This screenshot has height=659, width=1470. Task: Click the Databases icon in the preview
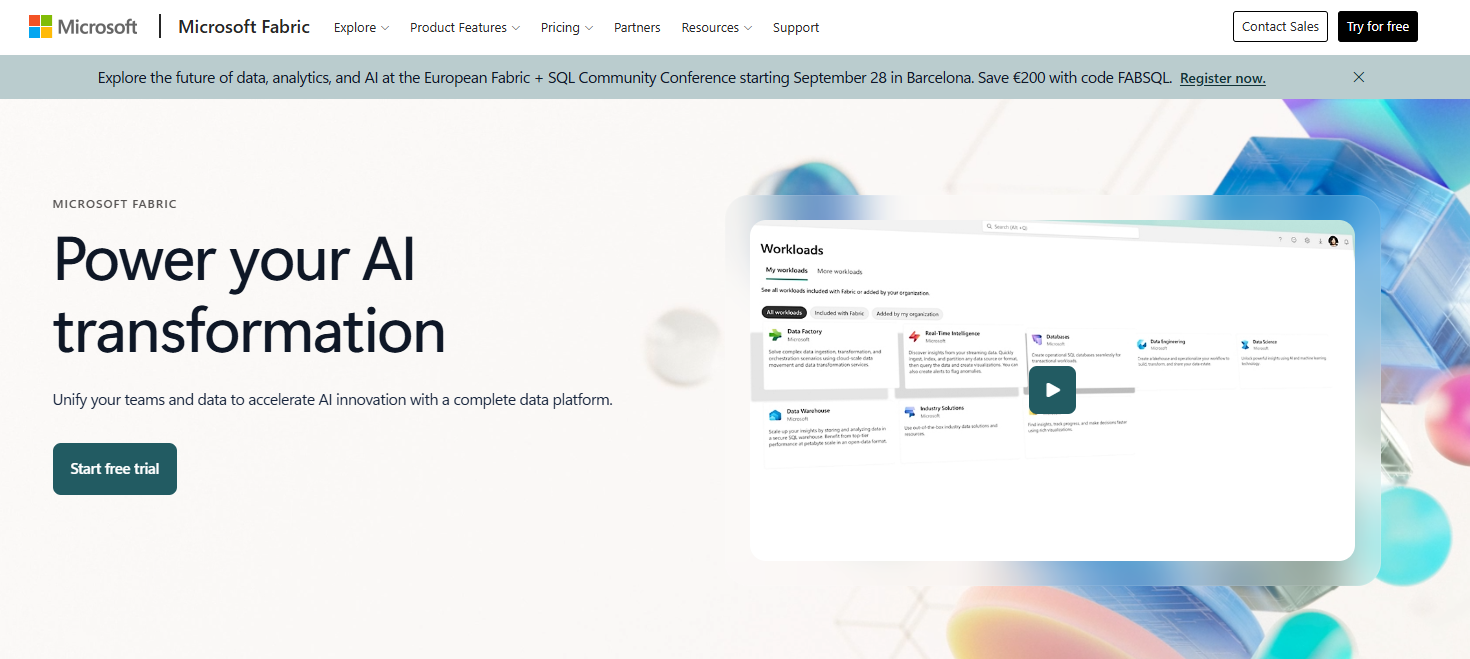(x=1037, y=340)
